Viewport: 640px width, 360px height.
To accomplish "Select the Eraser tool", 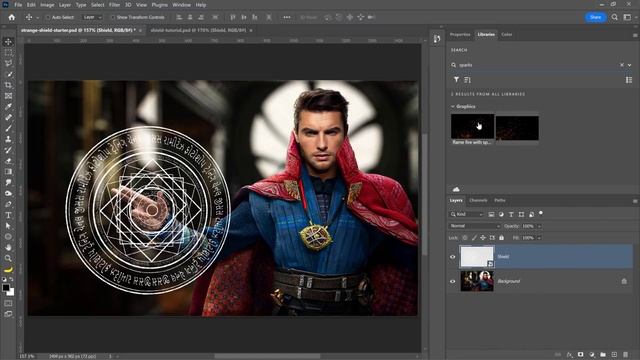I will pyautogui.click(x=8, y=161).
